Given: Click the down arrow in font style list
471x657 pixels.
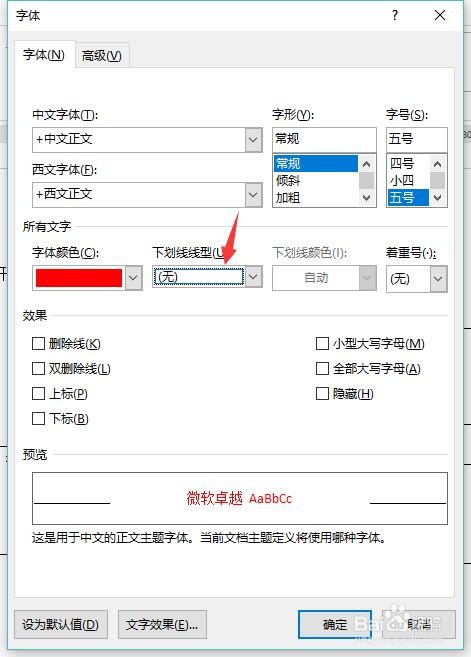Looking at the screenshot, I should [x=366, y=197].
